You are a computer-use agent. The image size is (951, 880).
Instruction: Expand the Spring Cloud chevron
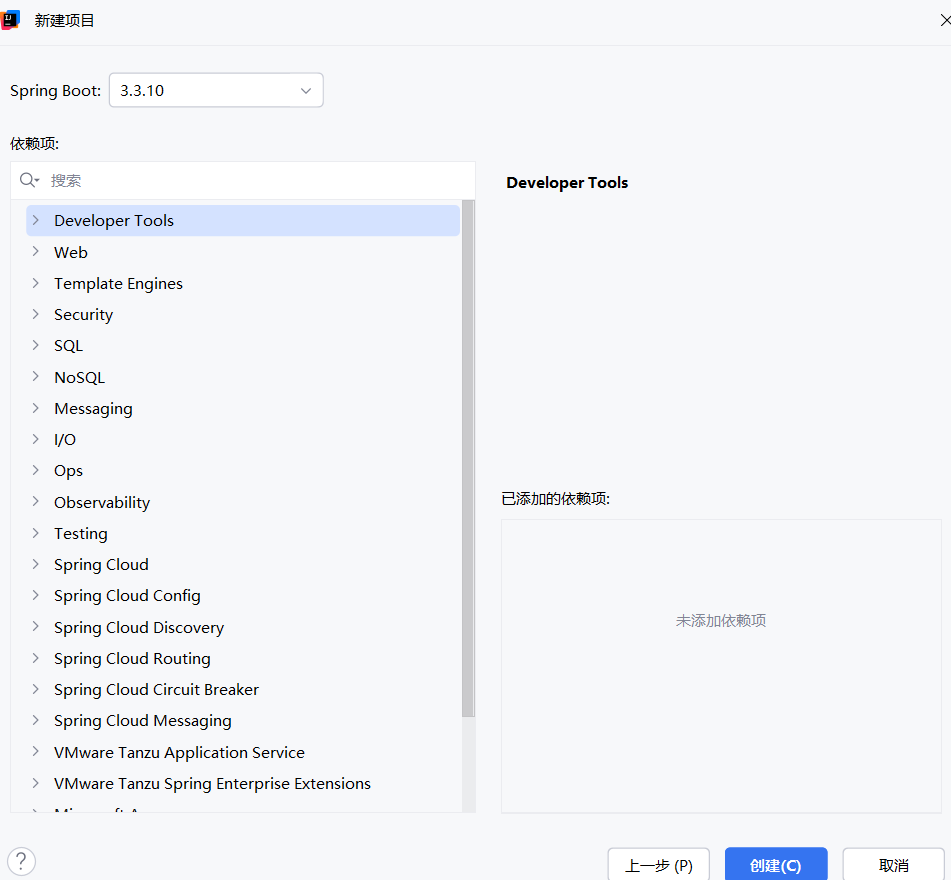[36, 564]
